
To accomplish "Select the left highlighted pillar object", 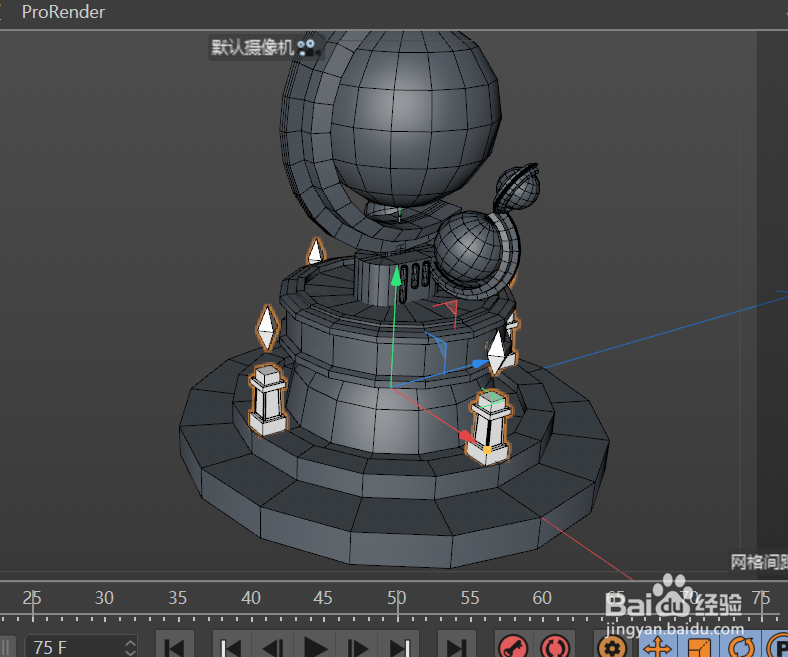I will [268, 400].
